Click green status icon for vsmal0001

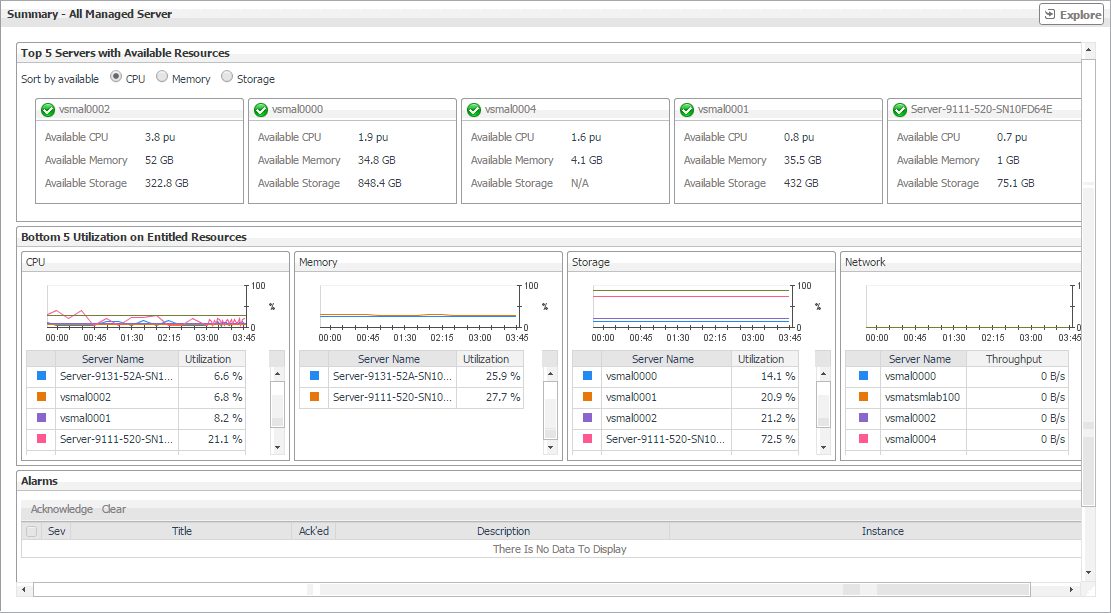click(687, 110)
